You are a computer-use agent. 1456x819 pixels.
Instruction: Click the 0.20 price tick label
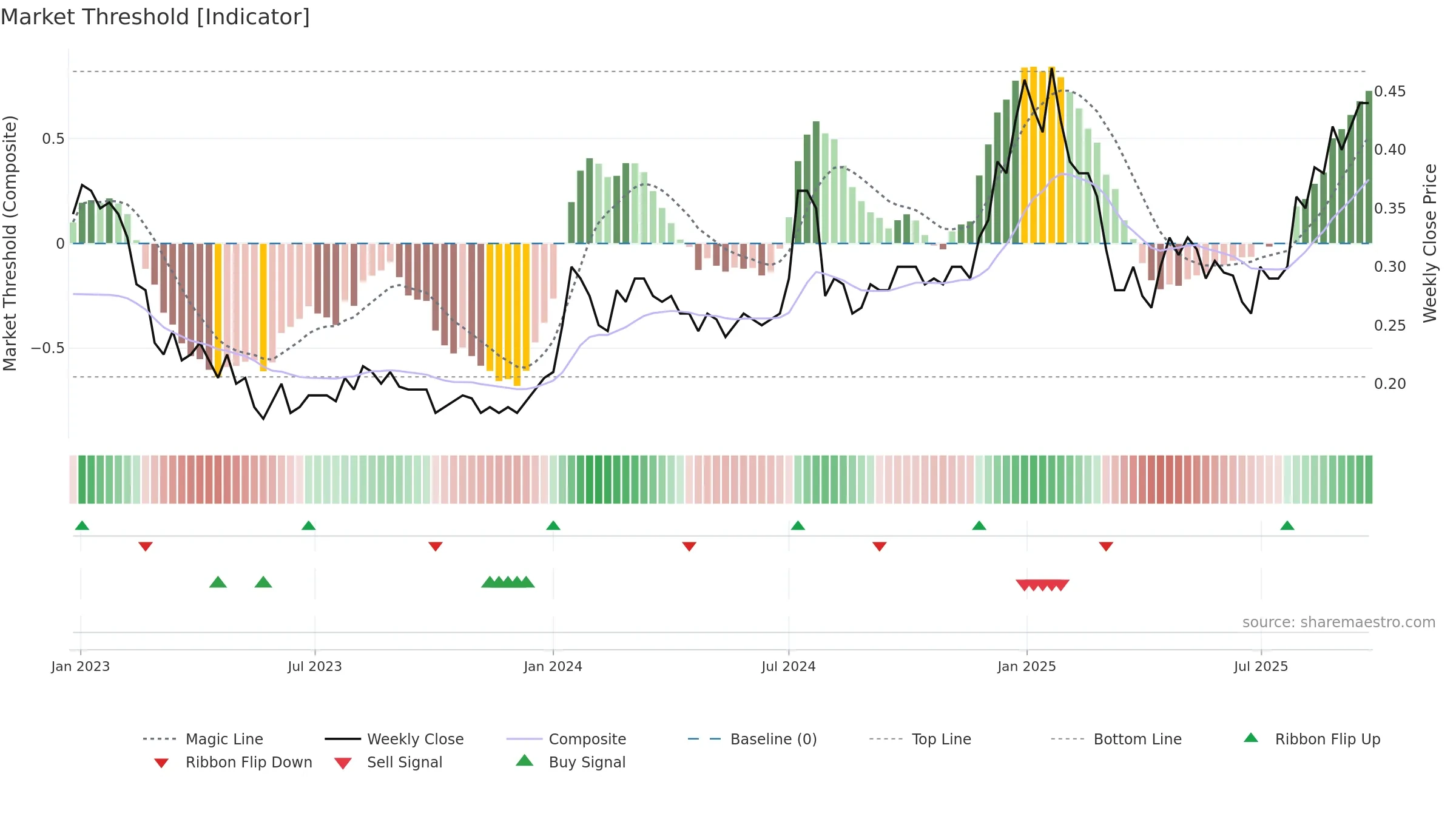click(x=1390, y=383)
